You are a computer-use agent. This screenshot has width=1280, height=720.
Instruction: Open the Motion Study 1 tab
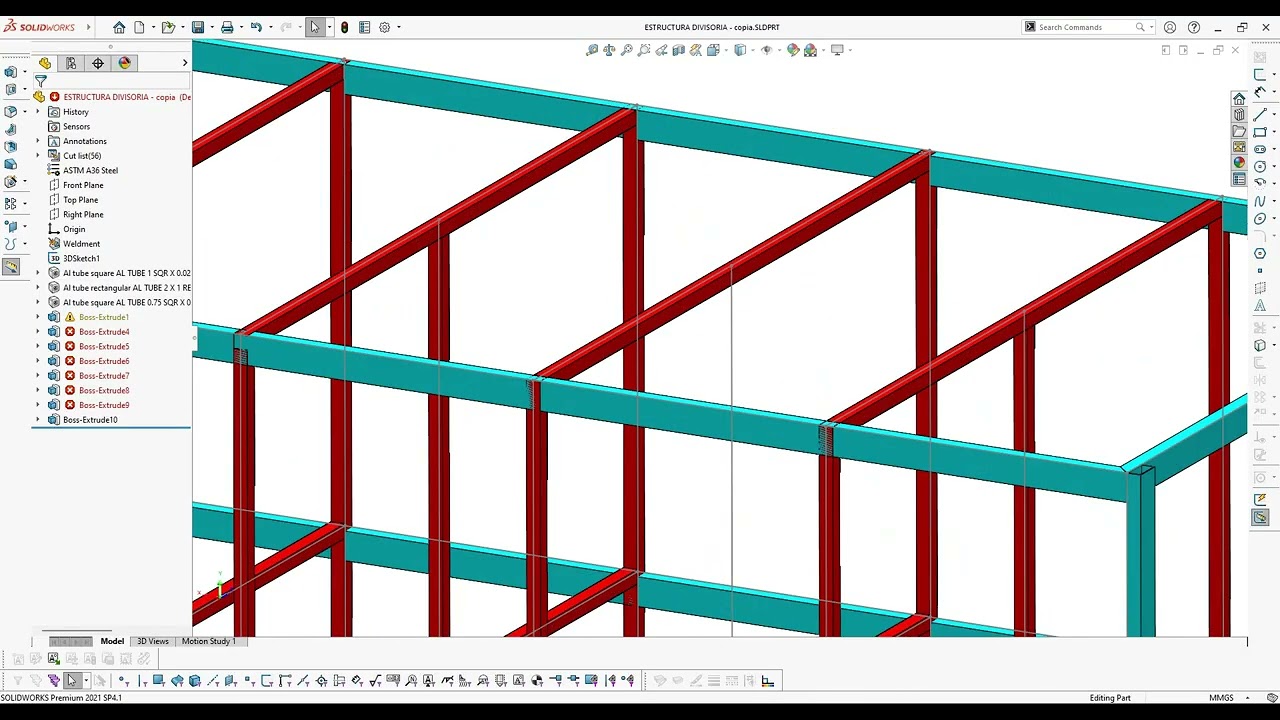click(208, 641)
